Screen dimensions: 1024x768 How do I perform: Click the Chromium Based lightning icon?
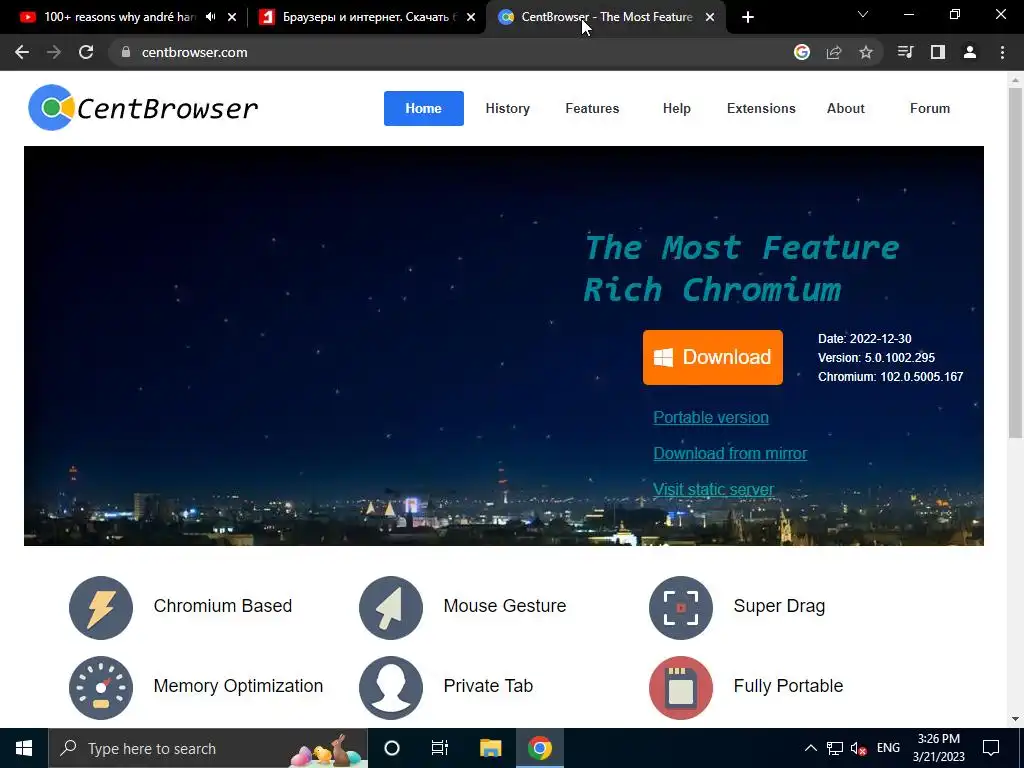coord(101,607)
